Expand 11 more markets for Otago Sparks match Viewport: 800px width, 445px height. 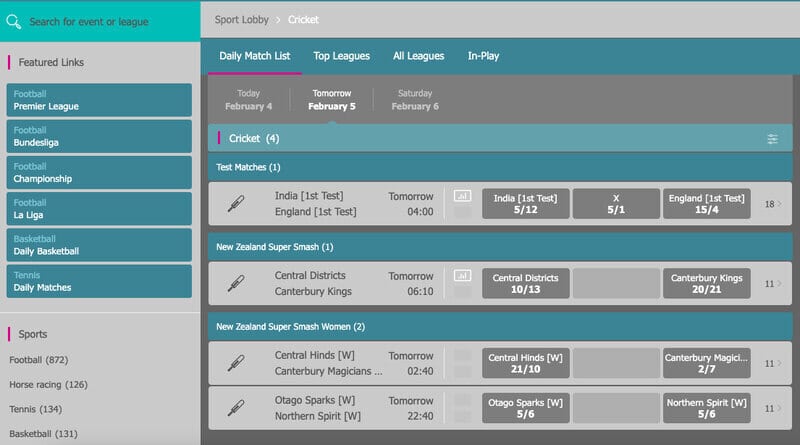click(x=772, y=408)
